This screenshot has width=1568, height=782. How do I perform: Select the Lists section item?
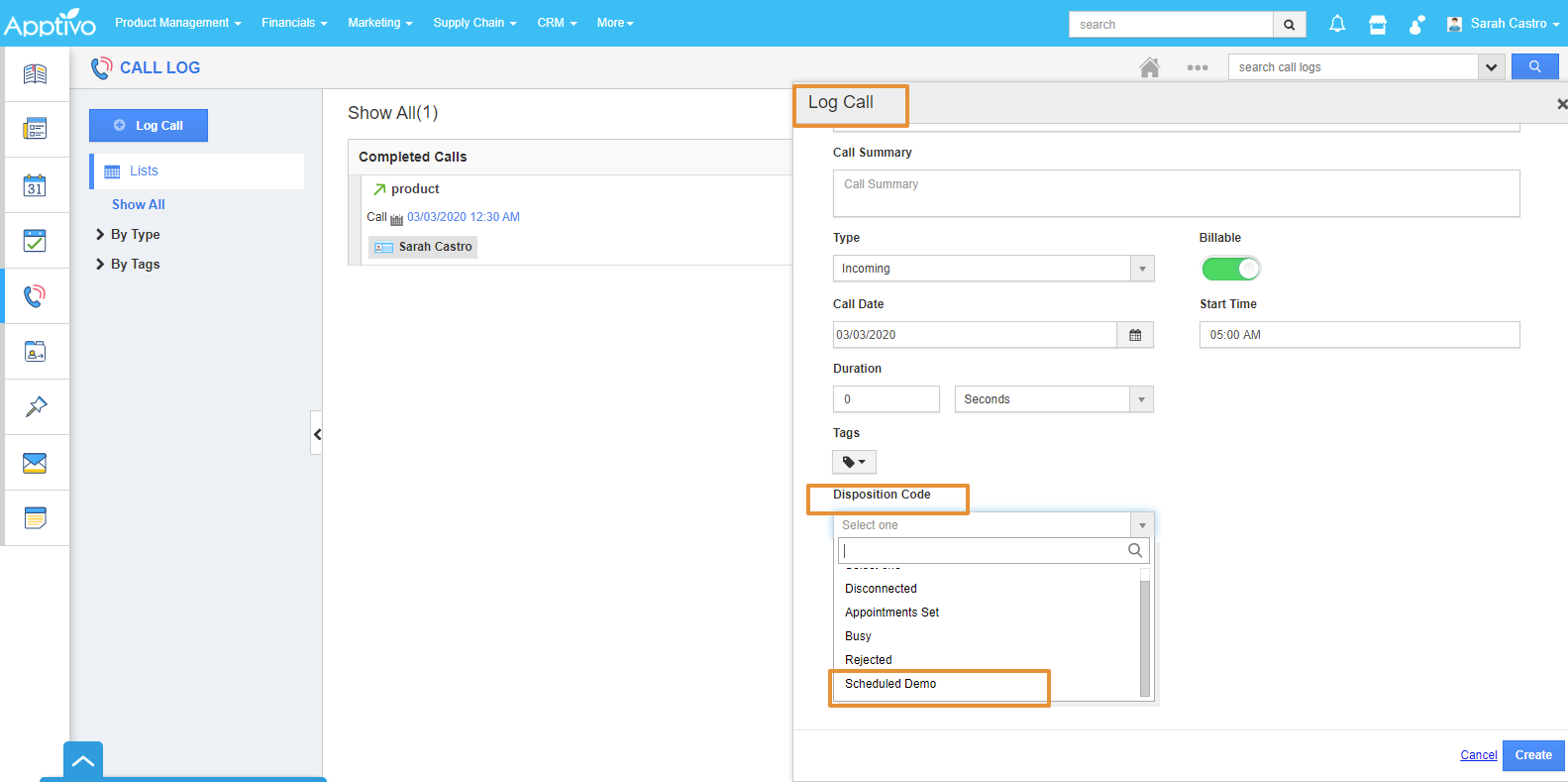[x=198, y=171]
